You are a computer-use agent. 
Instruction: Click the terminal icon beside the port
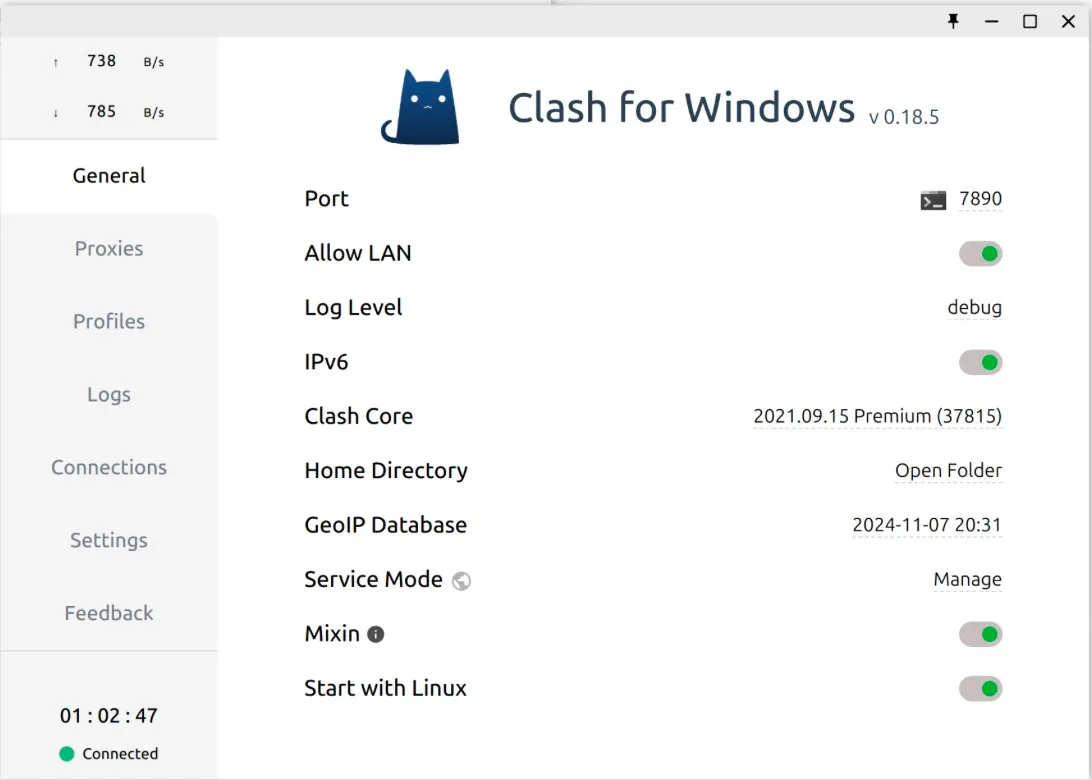pyautogui.click(x=932, y=200)
